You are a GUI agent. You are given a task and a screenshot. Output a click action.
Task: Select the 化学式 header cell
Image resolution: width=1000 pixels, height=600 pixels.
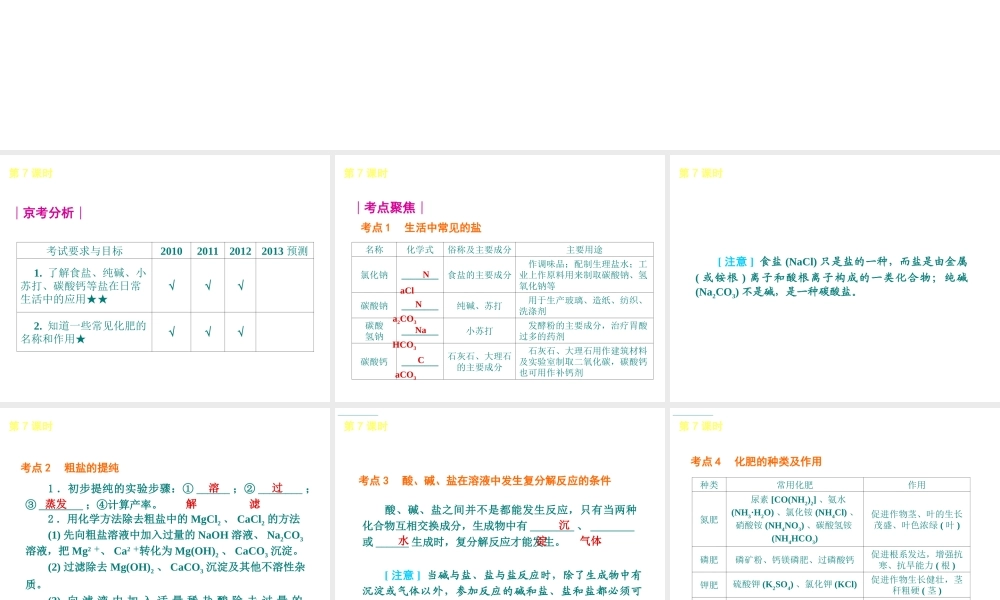click(x=420, y=249)
